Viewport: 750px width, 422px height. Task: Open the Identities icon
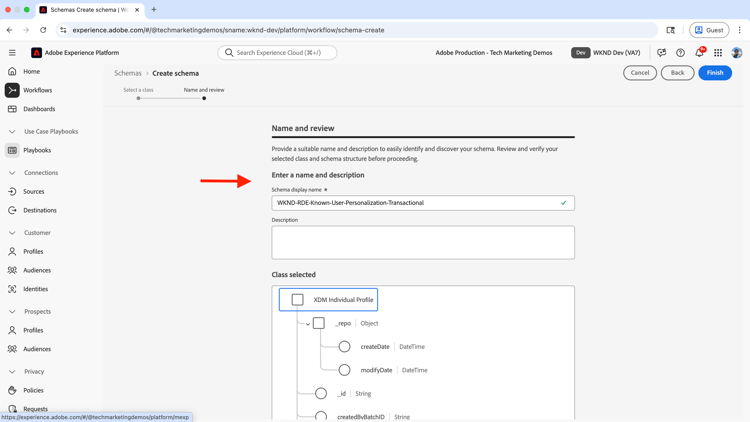coord(12,289)
